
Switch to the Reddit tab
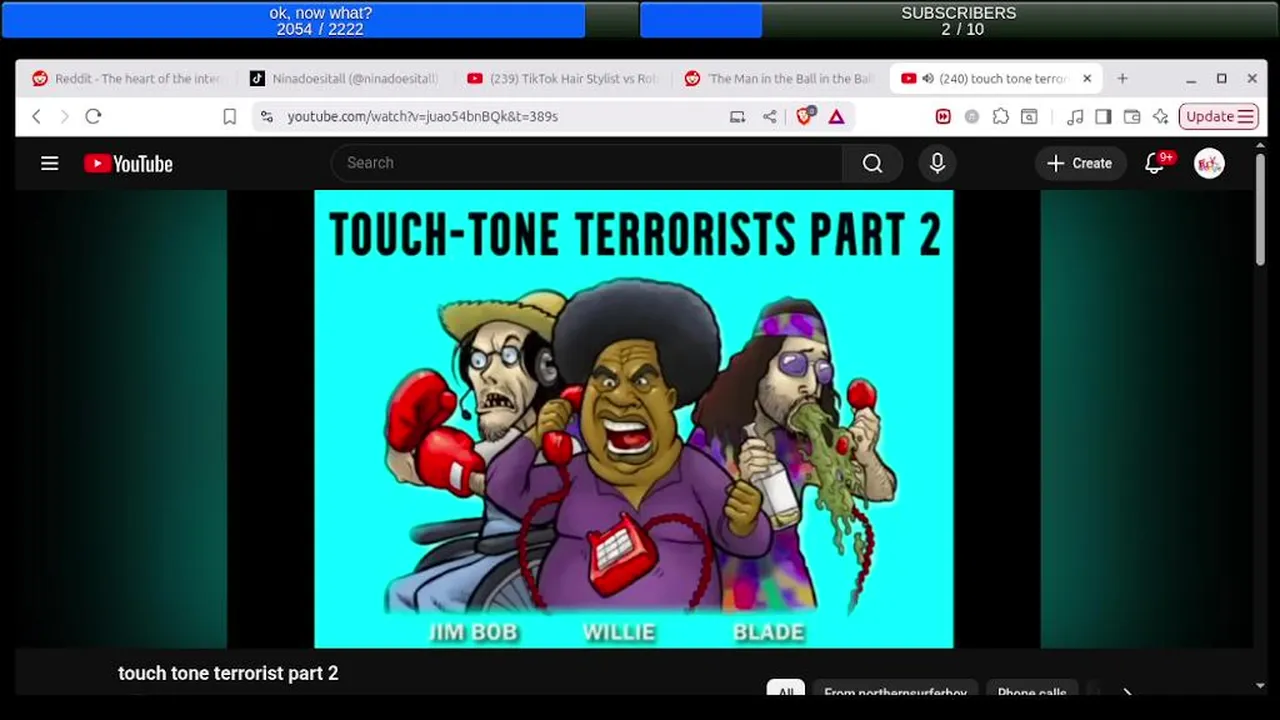pos(126,79)
